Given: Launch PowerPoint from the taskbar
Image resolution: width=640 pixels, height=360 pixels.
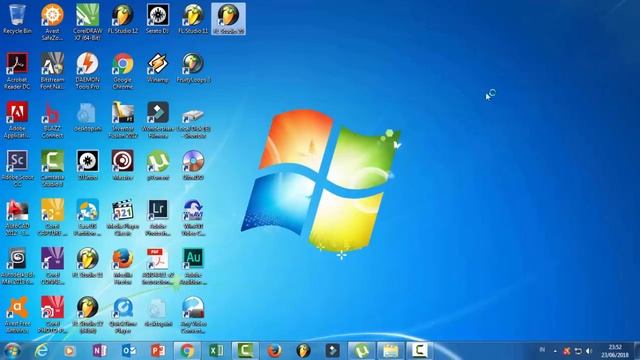Looking at the screenshot, I should tap(158, 351).
